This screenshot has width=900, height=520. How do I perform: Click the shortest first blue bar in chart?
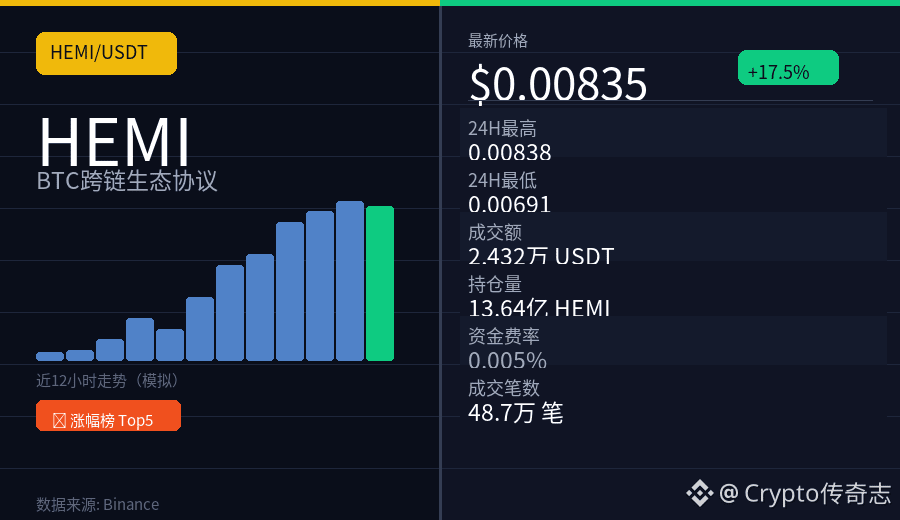50,356
